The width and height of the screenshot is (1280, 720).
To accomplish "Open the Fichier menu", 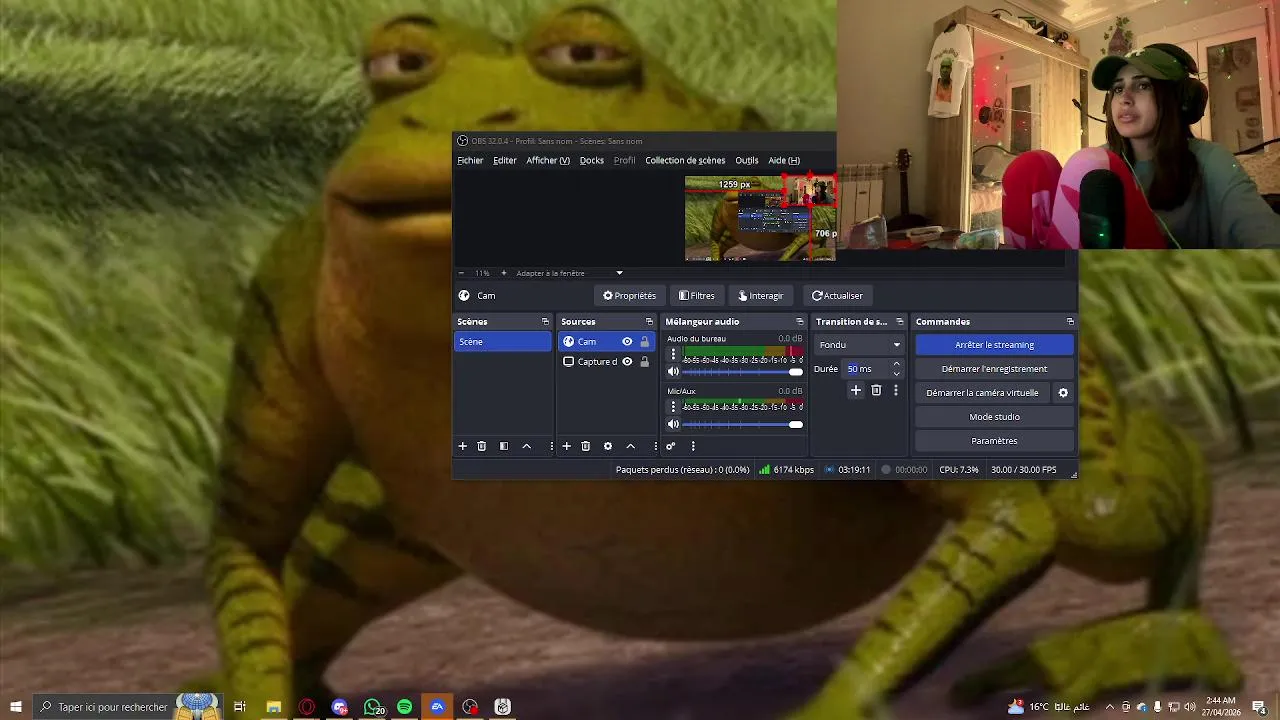I will (470, 160).
